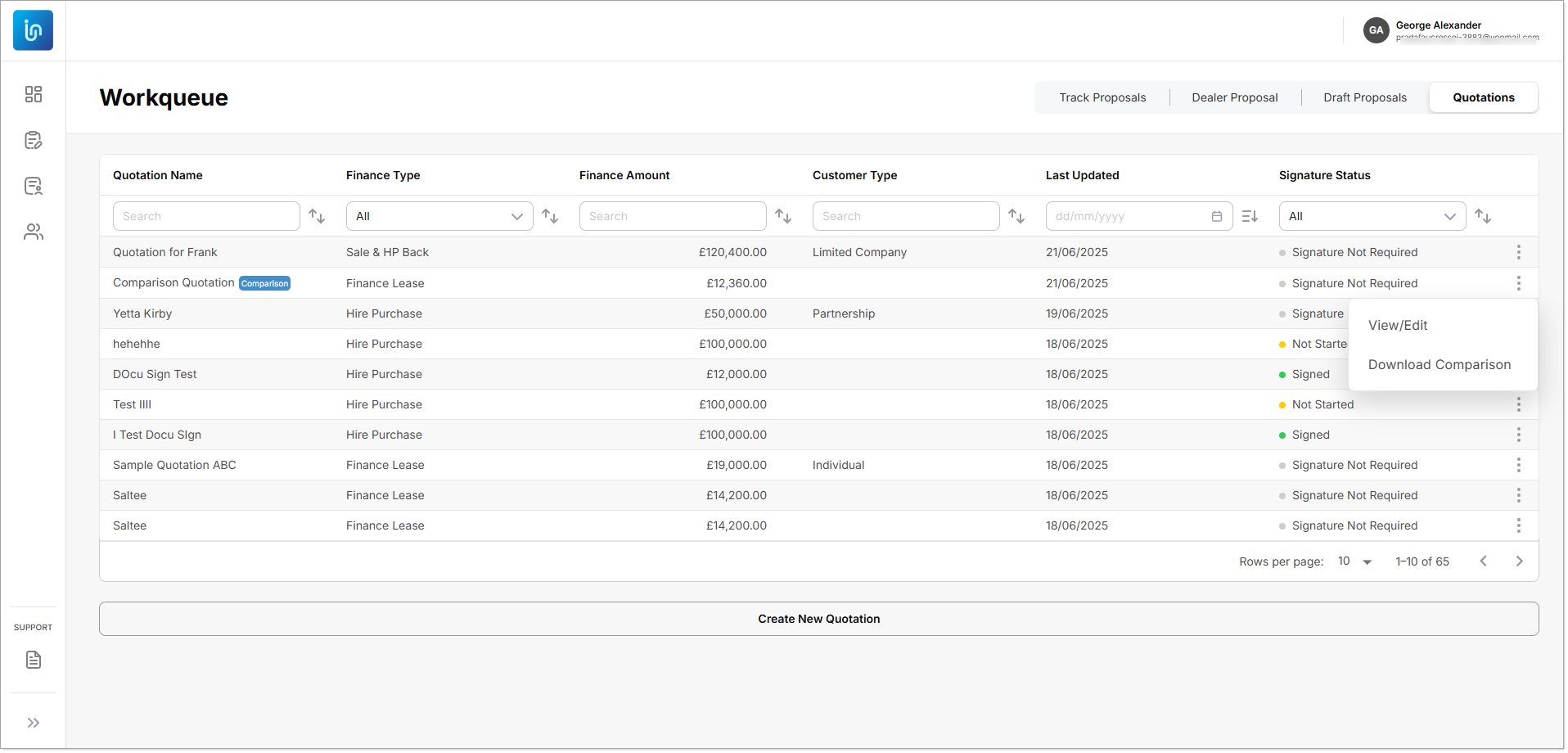Open actions menu for last Saltee row
Screen dimensions: 1568x753
click(1519, 525)
